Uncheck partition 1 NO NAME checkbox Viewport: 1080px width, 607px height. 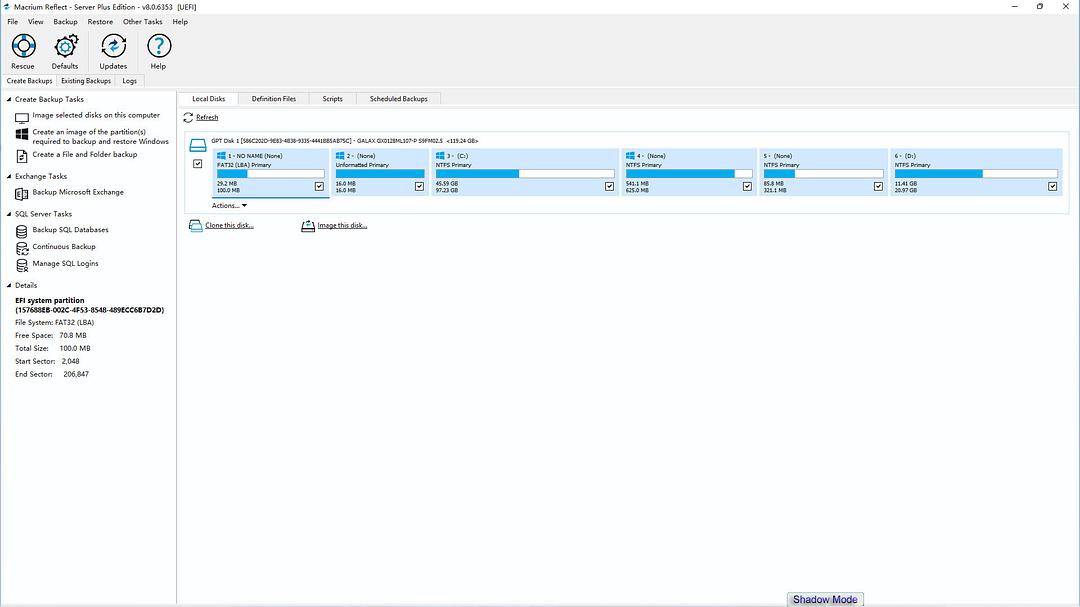tap(319, 186)
